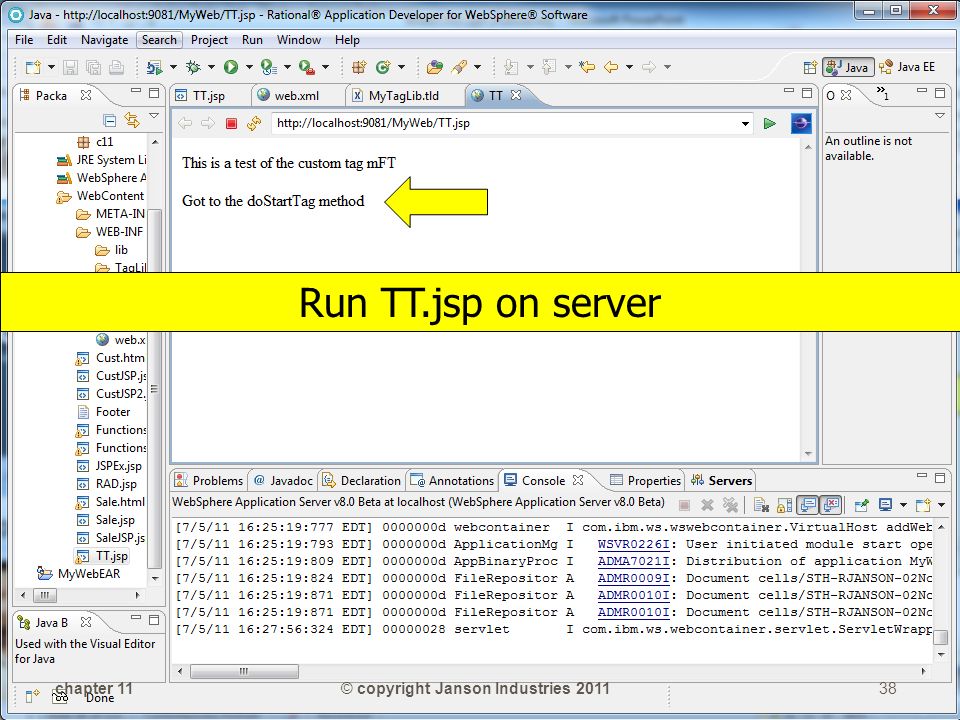Open the WSVR0226I message link

click(x=634, y=544)
